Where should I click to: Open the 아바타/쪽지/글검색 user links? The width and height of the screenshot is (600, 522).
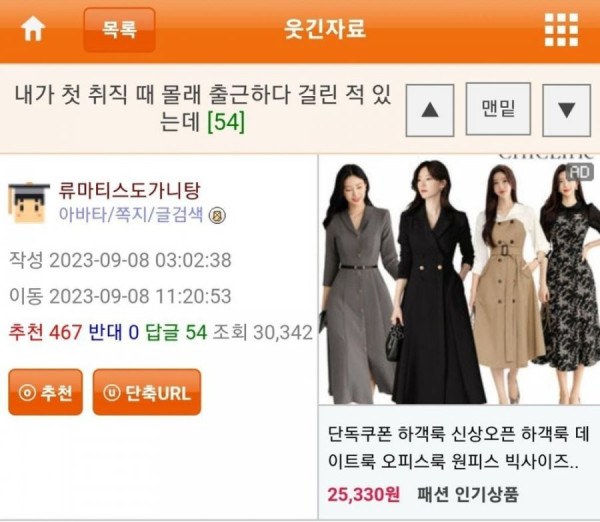pyautogui.click(x=131, y=214)
